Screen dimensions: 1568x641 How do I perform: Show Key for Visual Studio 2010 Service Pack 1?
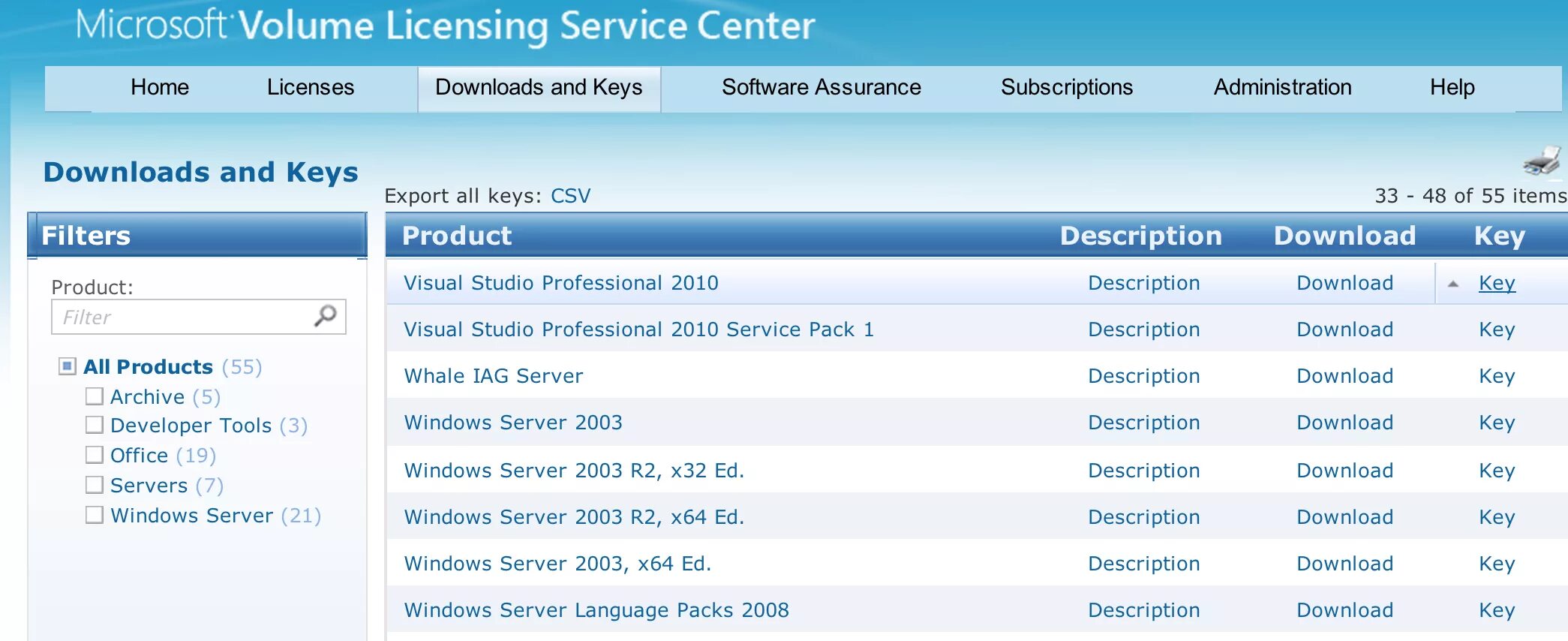(x=1497, y=330)
